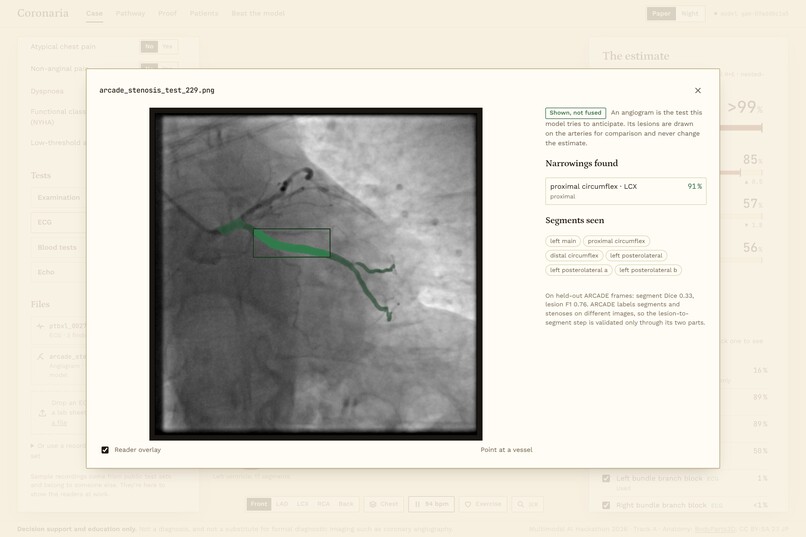Viewport: 806px width, 537px height.
Task: Select the Back heart view
Action: pyautogui.click(x=346, y=504)
